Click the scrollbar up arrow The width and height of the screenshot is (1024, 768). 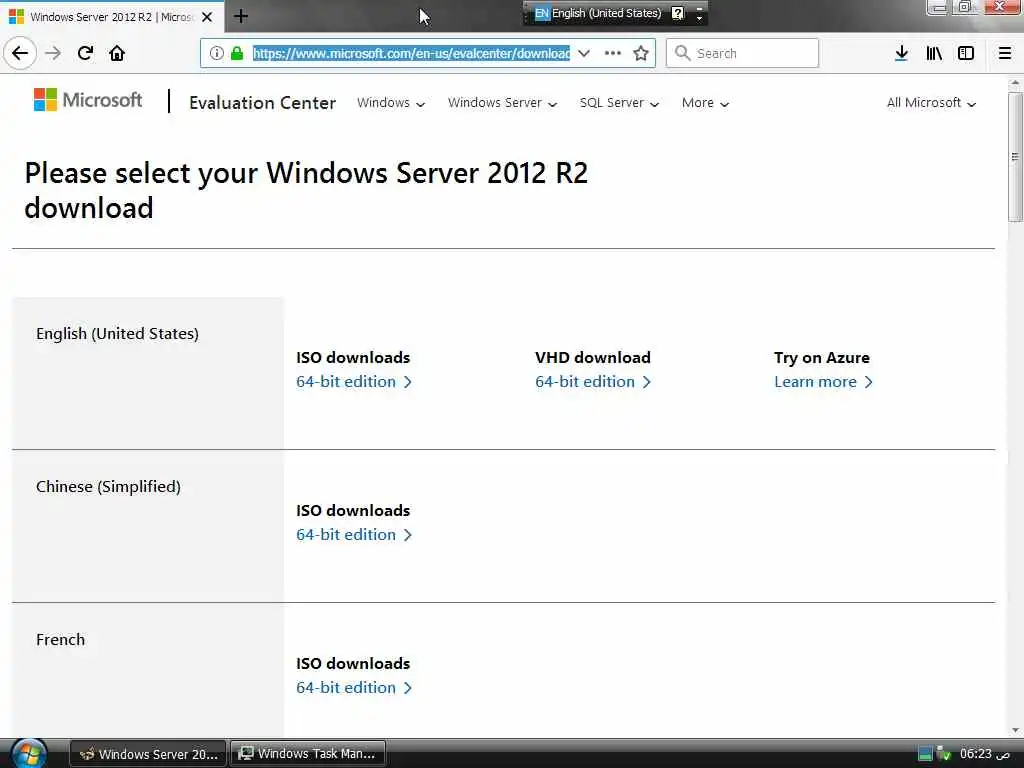tap(1015, 84)
